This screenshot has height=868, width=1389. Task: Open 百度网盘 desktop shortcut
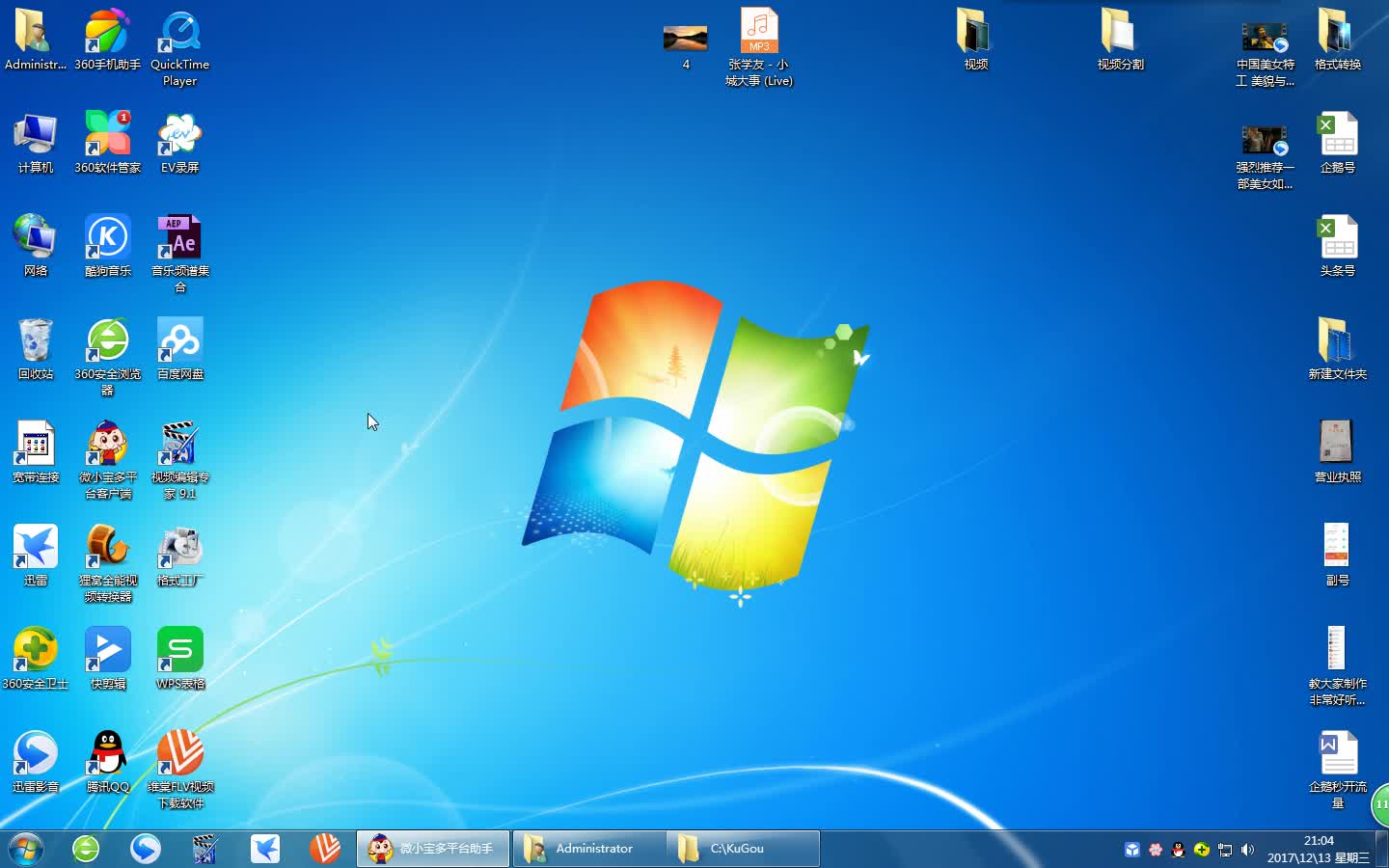(x=179, y=349)
